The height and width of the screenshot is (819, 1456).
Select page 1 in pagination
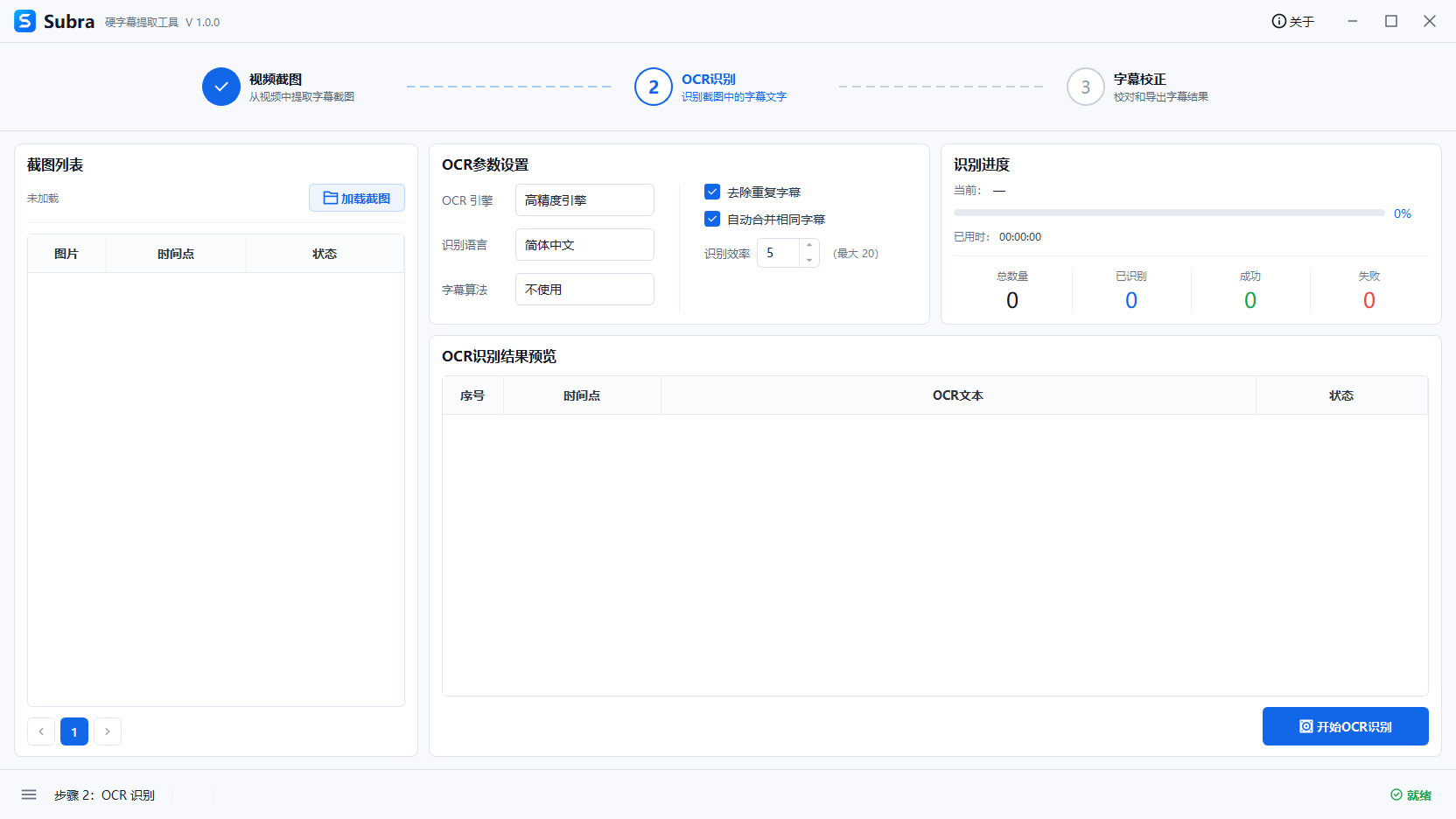click(74, 731)
